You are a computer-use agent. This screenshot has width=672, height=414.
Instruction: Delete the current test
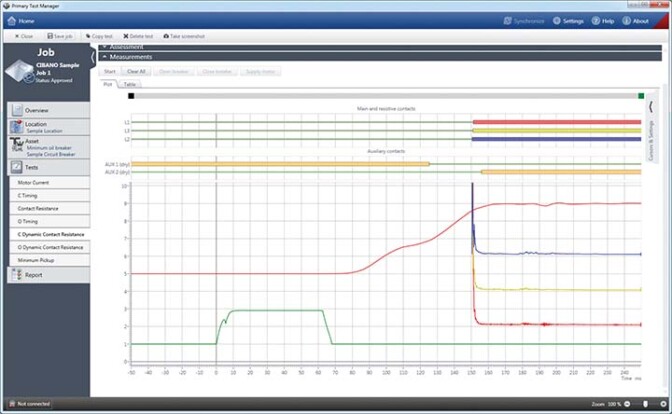point(138,36)
